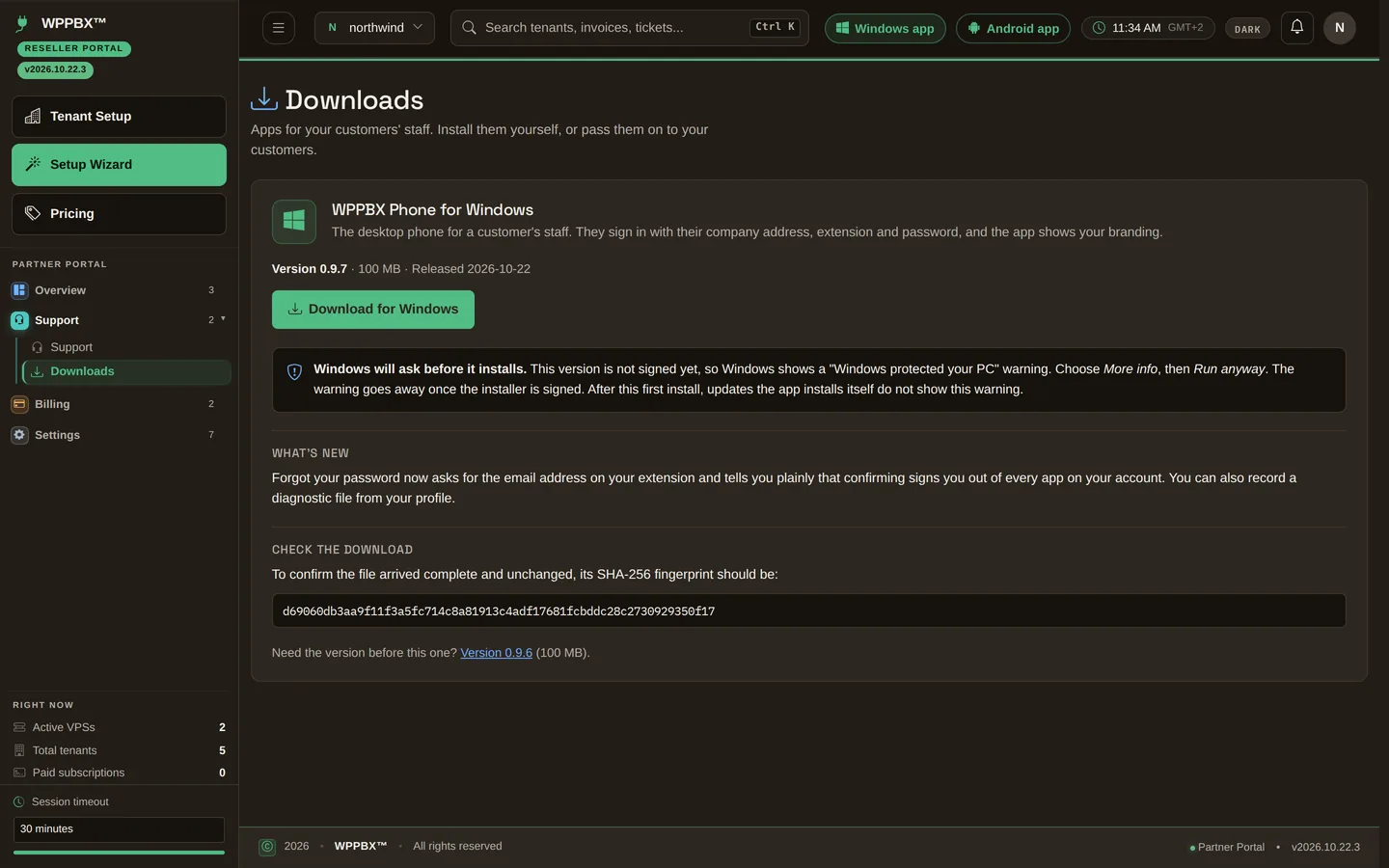Screen dimensions: 1389x868
Task: Click the footer copyright icon
Action: coord(267,847)
